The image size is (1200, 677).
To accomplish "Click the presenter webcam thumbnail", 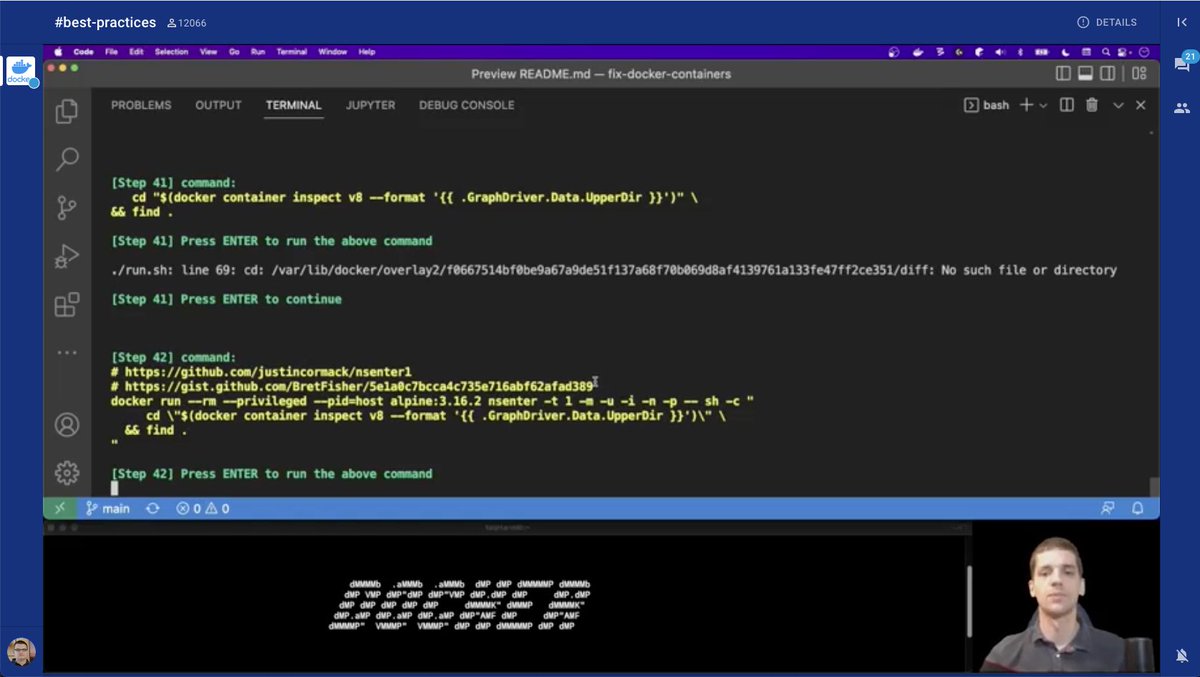I will point(1067,597).
